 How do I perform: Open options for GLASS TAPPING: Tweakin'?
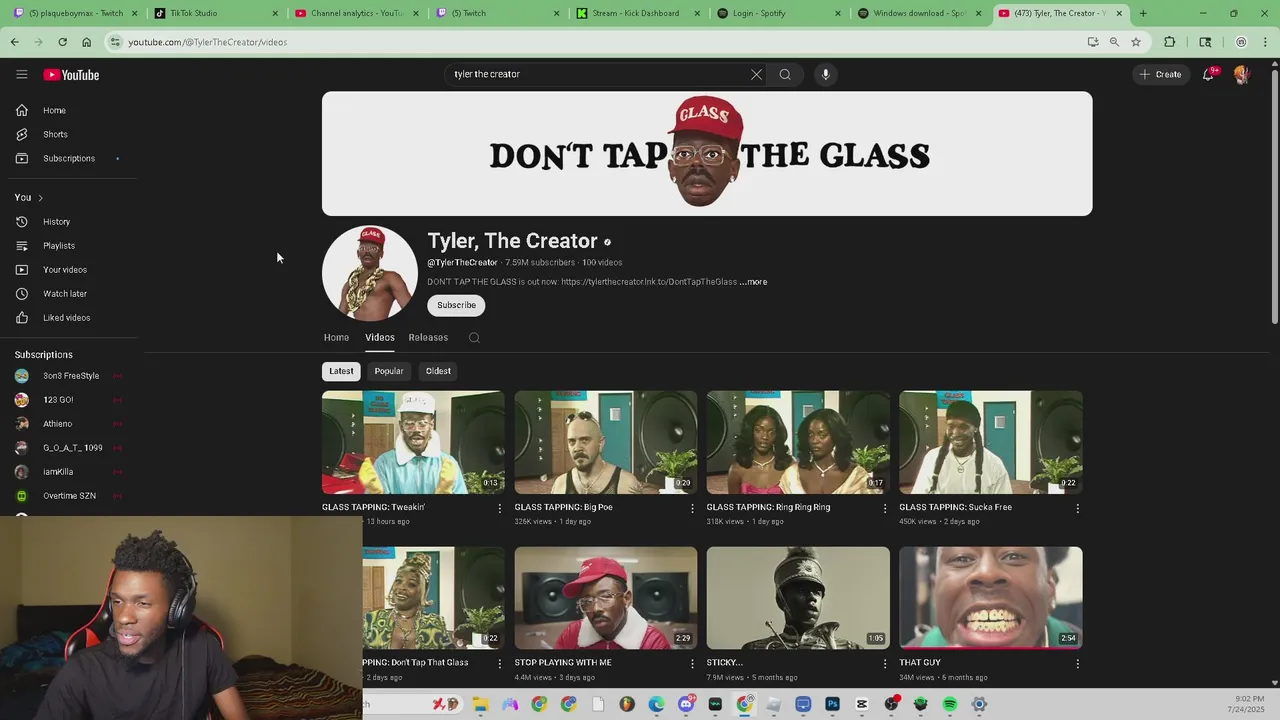pos(499,508)
